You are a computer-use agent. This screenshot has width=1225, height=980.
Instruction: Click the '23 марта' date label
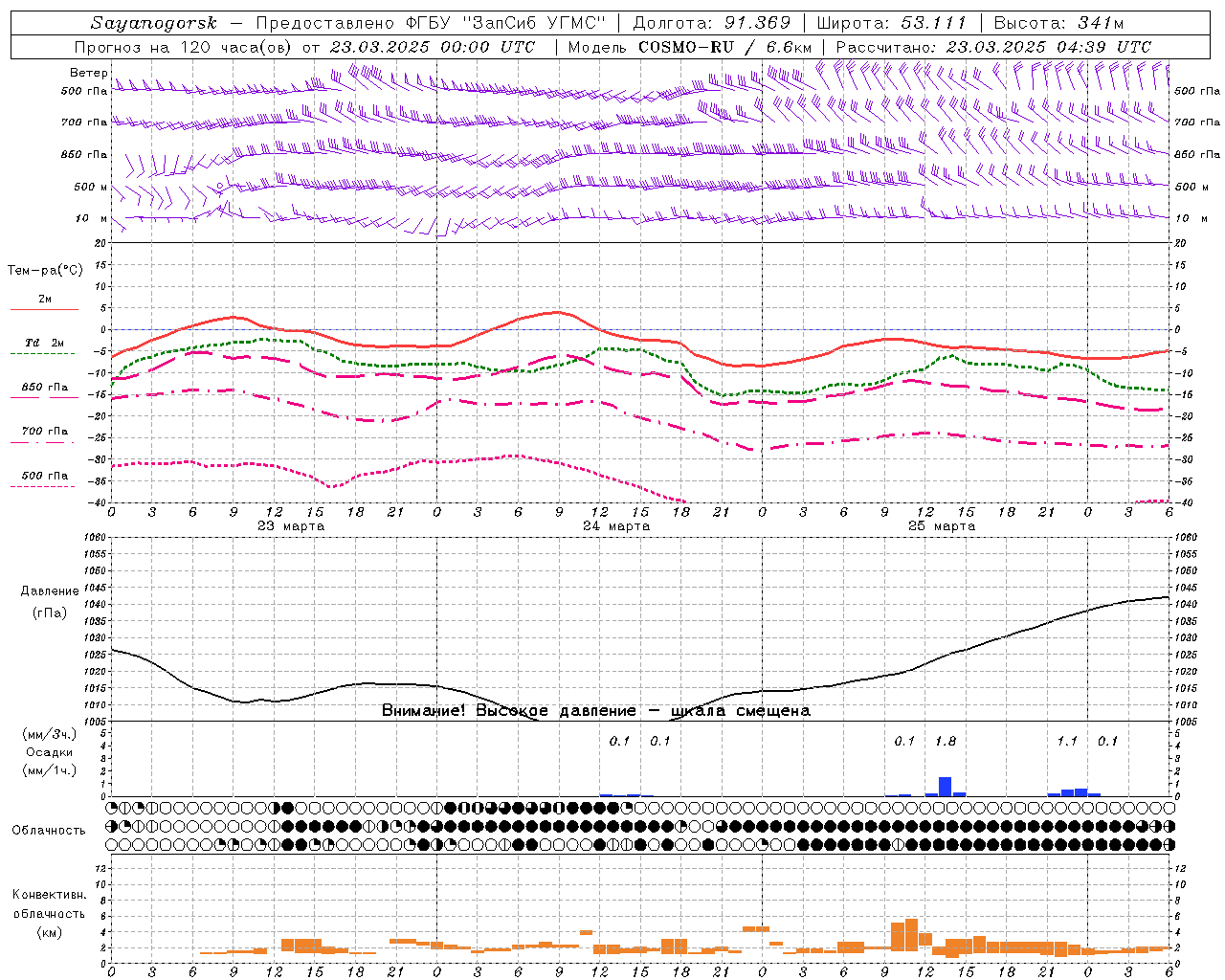point(291,525)
